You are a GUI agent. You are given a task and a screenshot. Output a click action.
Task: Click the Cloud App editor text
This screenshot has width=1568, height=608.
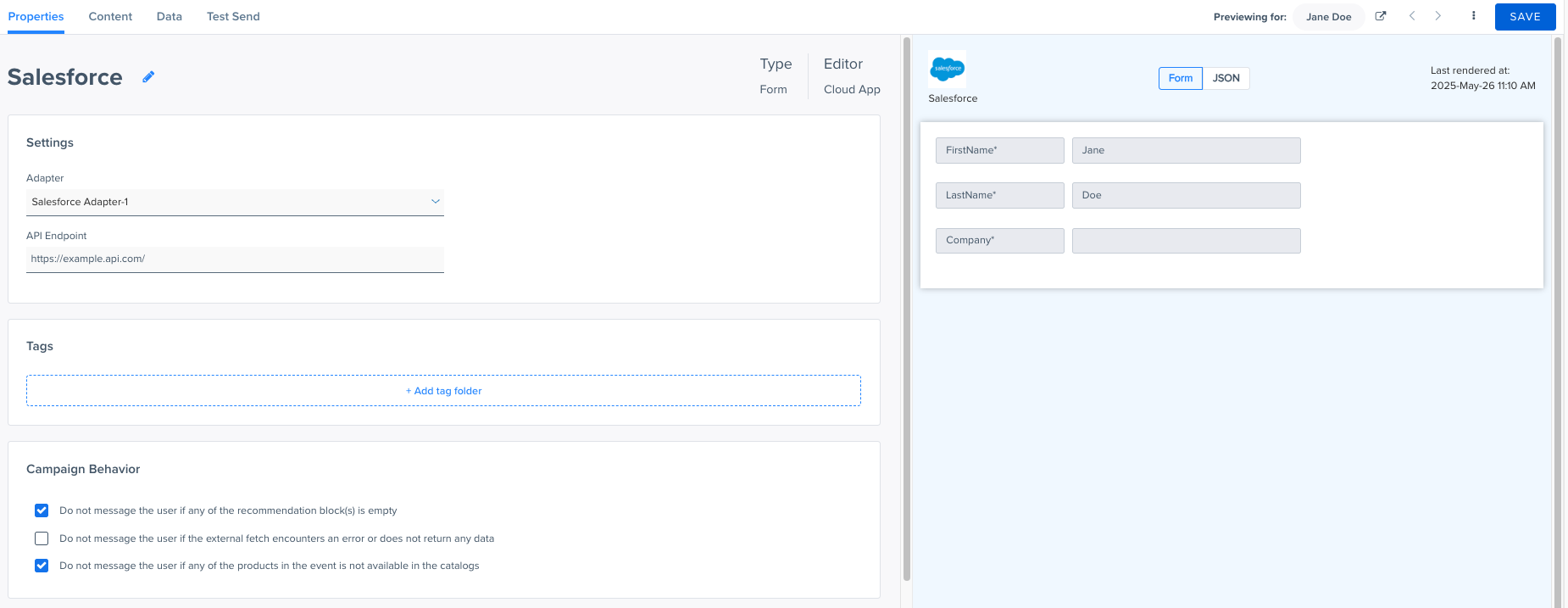tap(852, 89)
